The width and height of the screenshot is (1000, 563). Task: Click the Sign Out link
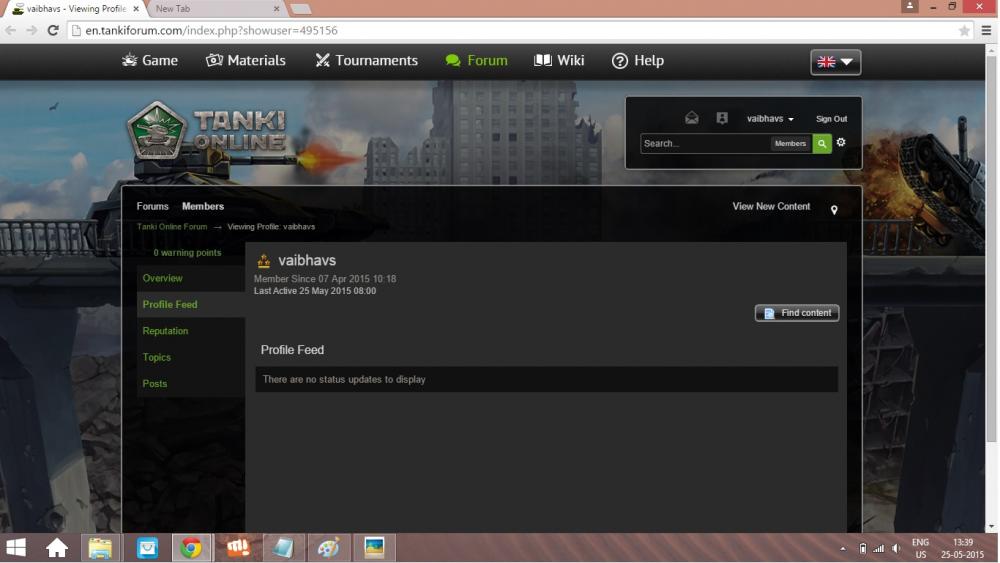coord(831,119)
